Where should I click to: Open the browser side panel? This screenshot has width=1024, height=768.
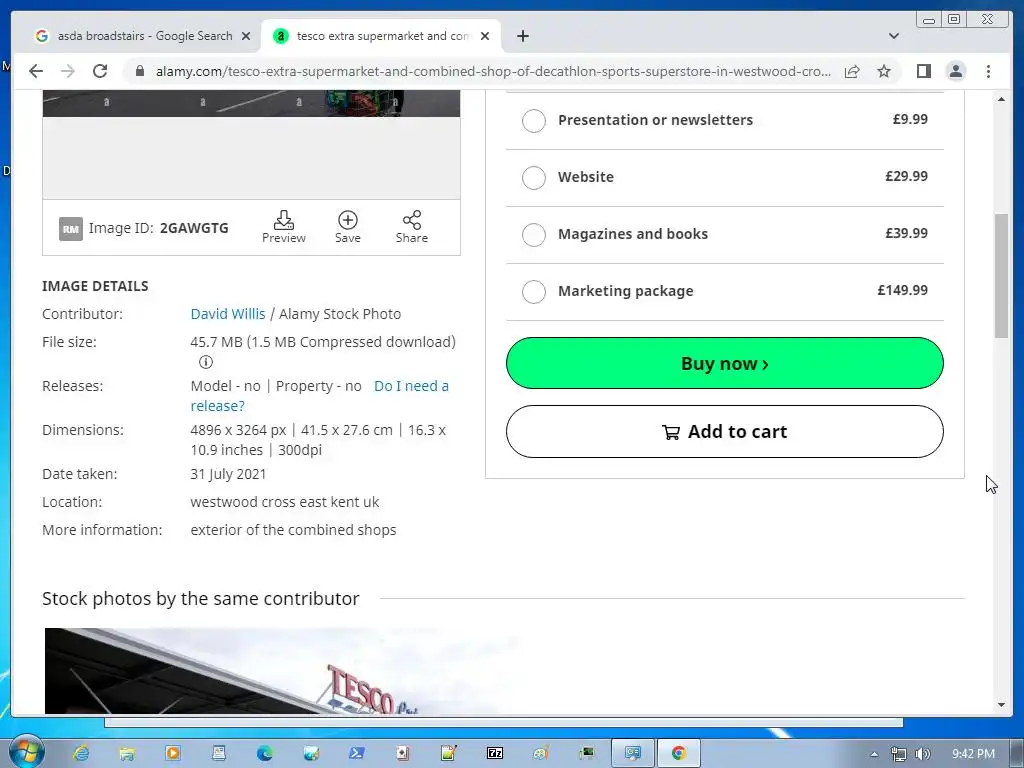click(923, 71)
